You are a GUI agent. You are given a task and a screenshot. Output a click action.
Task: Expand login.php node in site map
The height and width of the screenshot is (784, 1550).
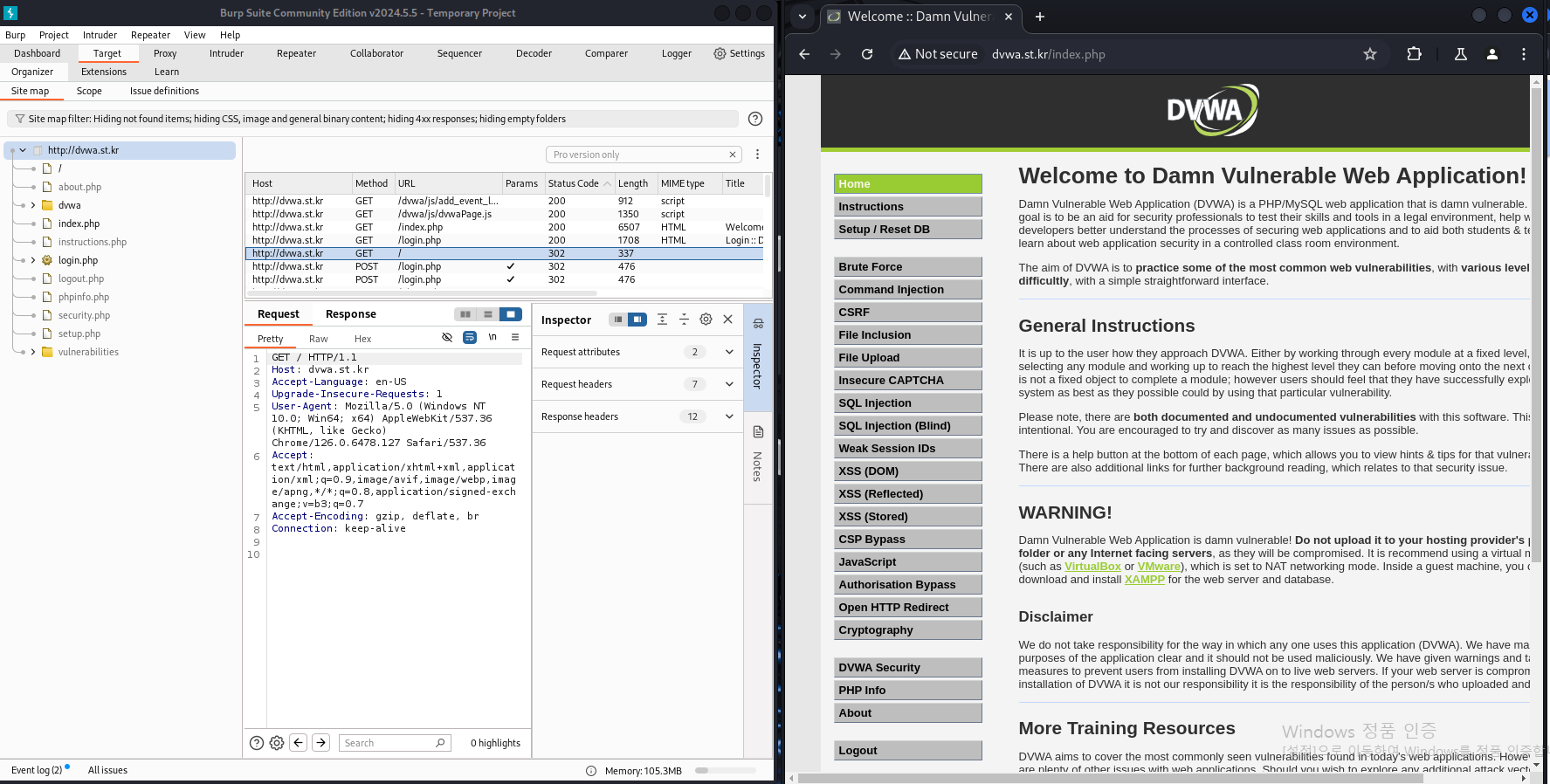pyautogui.click(x=33, y=260)
